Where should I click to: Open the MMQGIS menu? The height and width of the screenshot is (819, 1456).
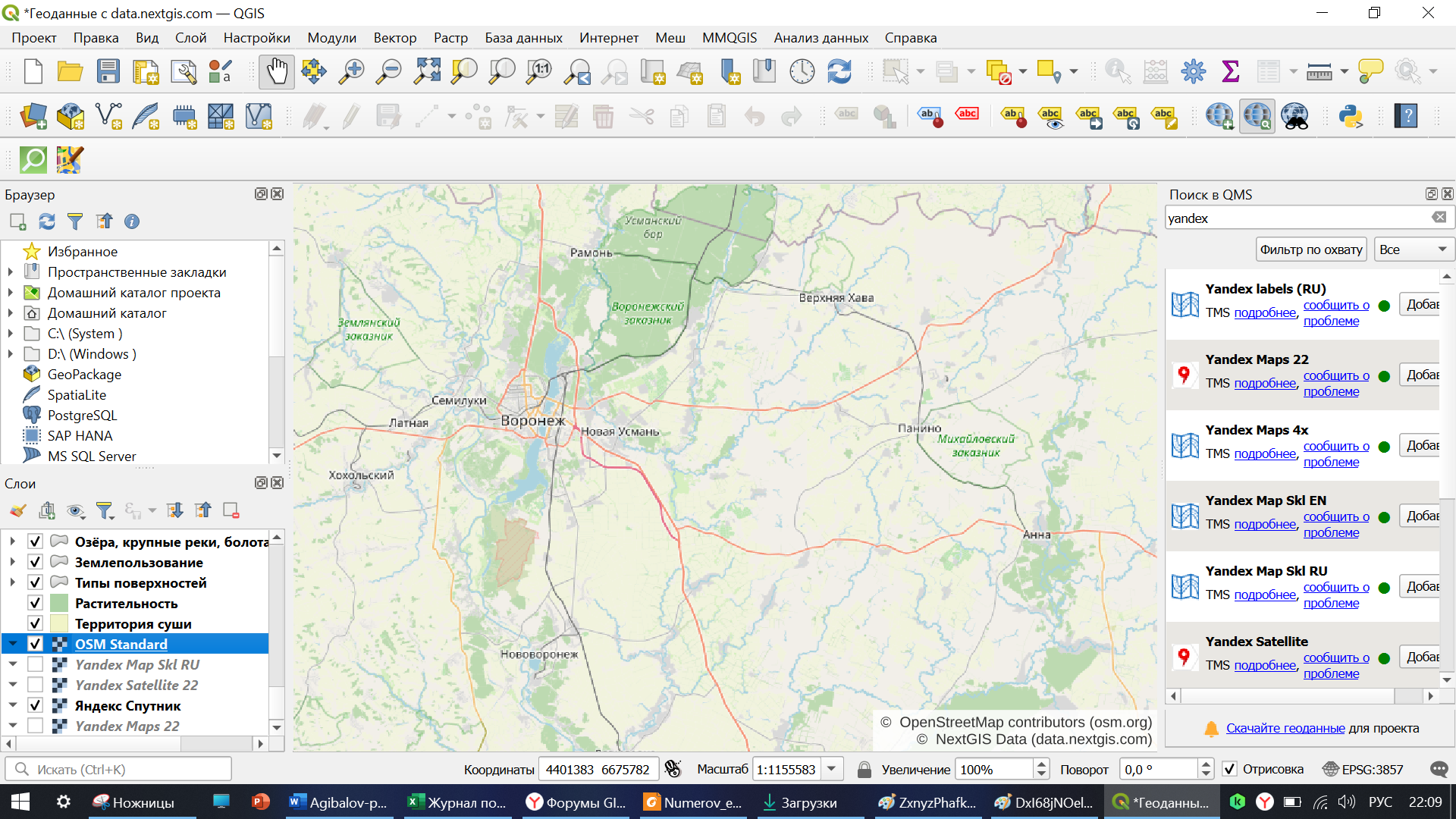pyautogui.click(x=729, y=38)
